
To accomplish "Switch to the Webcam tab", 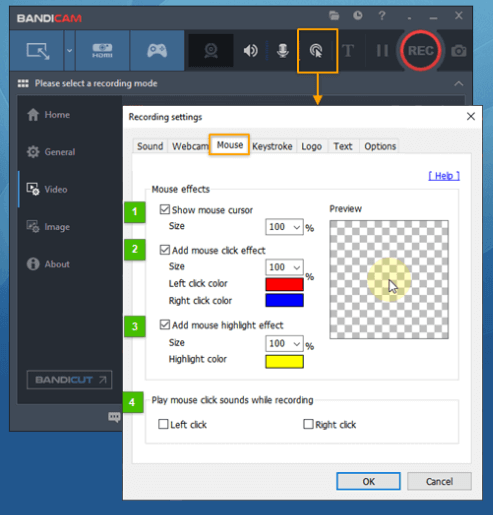I will click(x=190, y=146).
